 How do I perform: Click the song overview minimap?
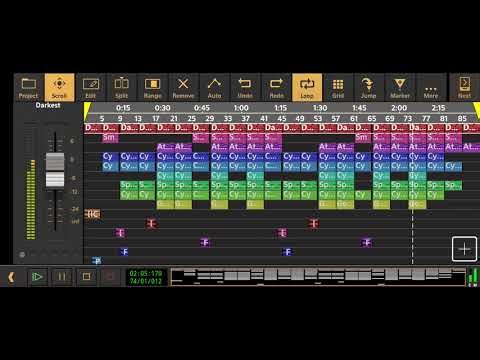(x=318, y=277)
